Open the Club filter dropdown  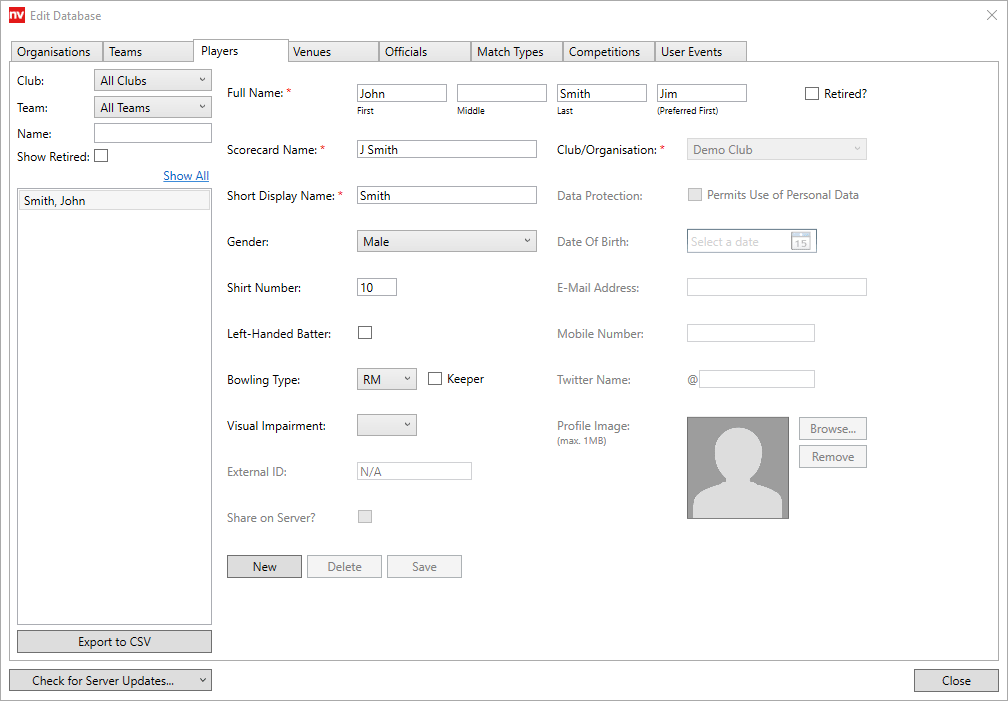pos(154,81)
